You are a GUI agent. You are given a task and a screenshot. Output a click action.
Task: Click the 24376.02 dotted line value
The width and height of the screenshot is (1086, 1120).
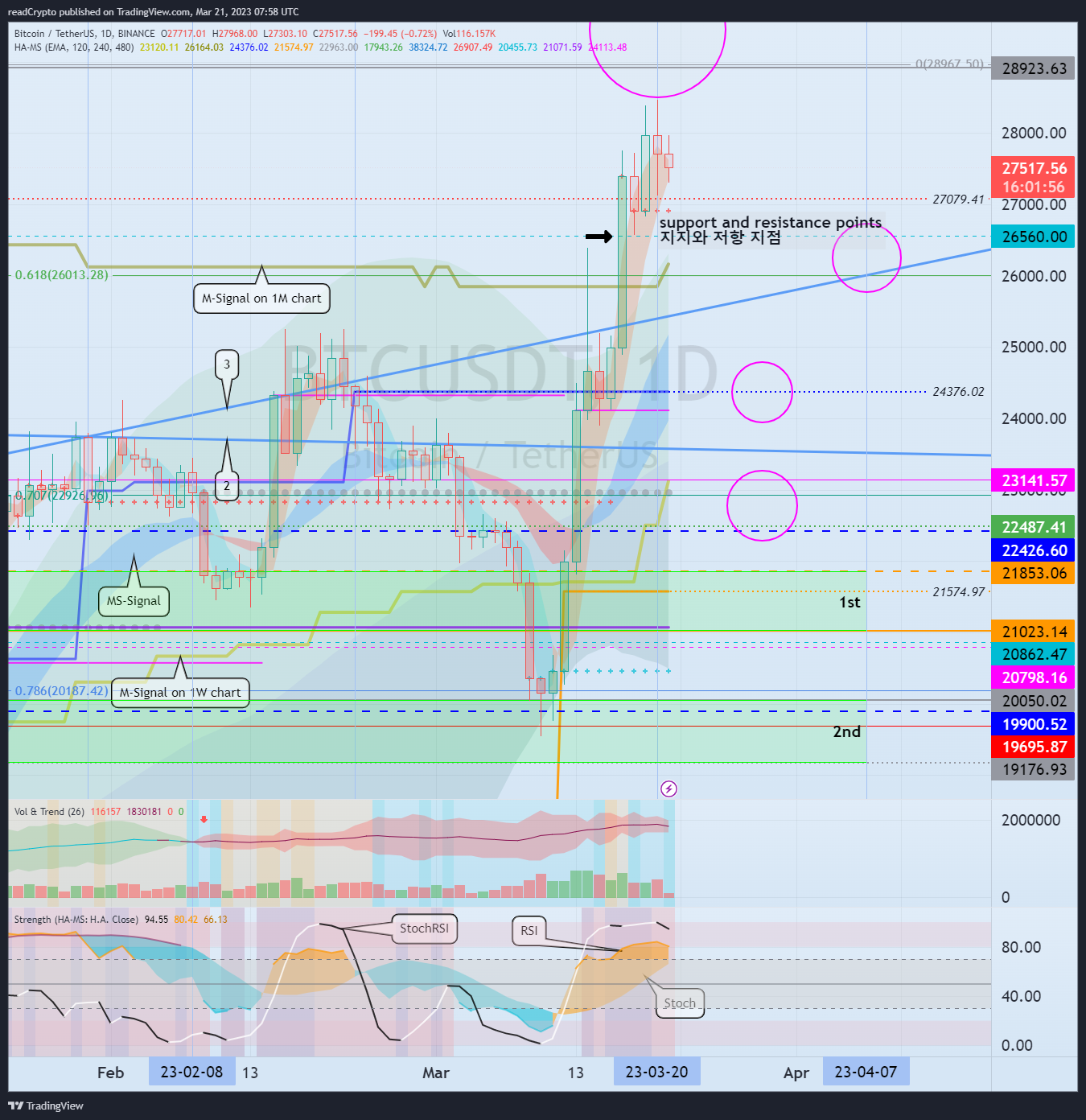(x=958, y=392)
